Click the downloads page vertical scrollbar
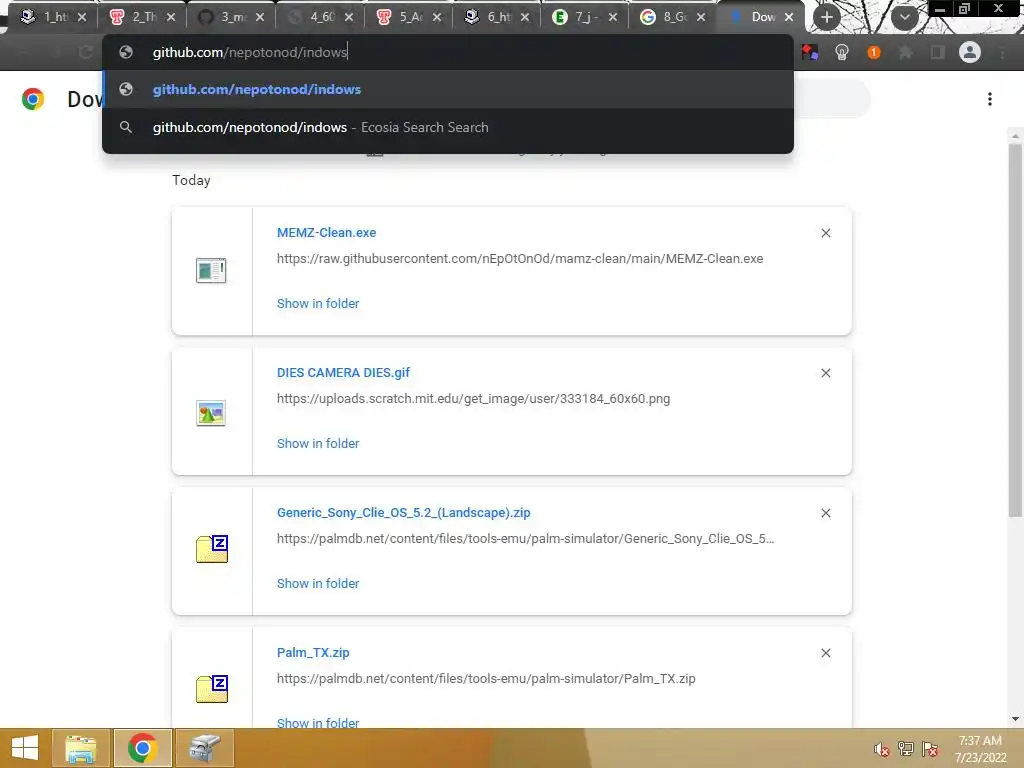 pyautogui.click(x=1015, y=330)
